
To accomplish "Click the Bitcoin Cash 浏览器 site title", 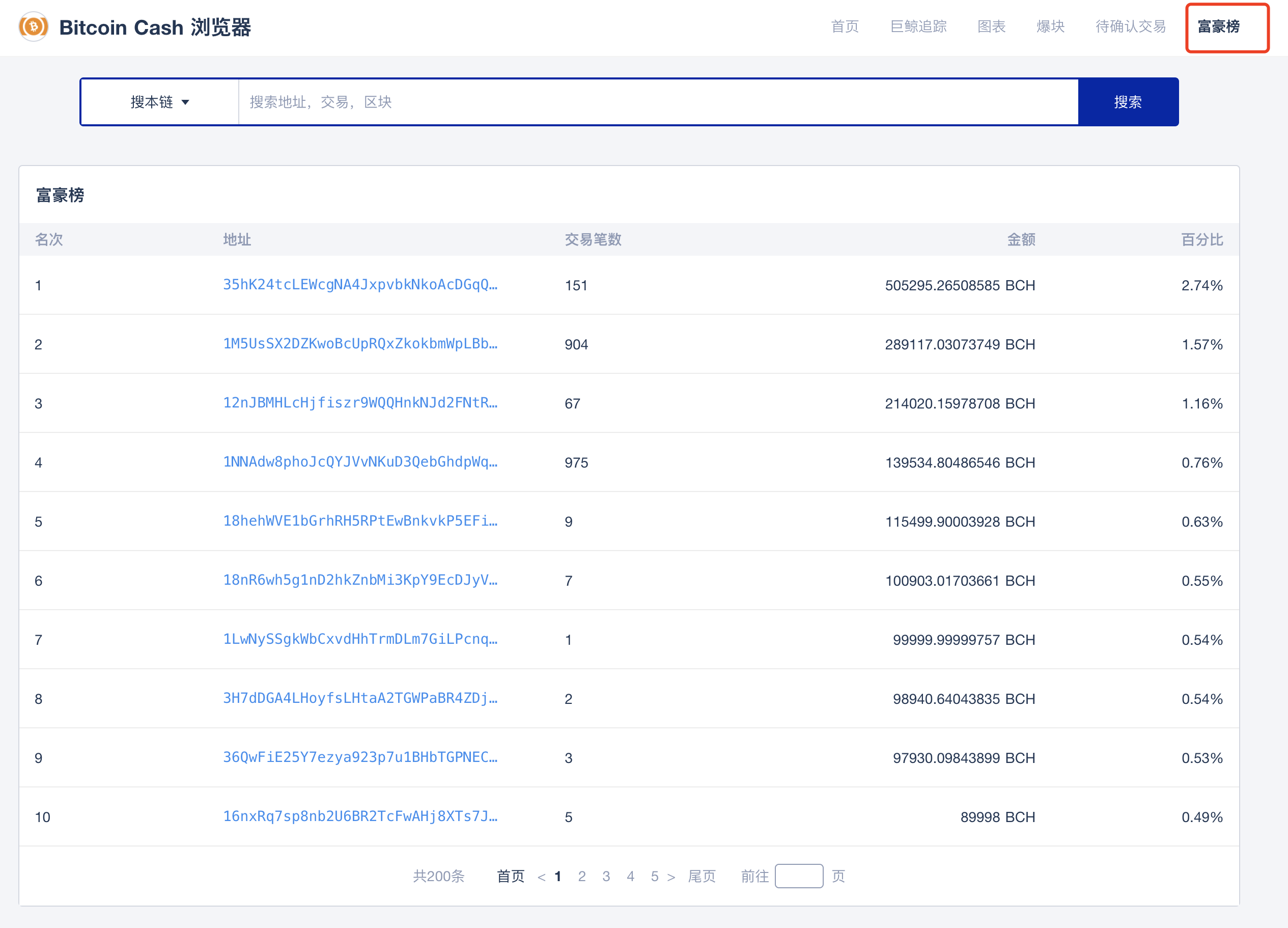I will (155, 28).
